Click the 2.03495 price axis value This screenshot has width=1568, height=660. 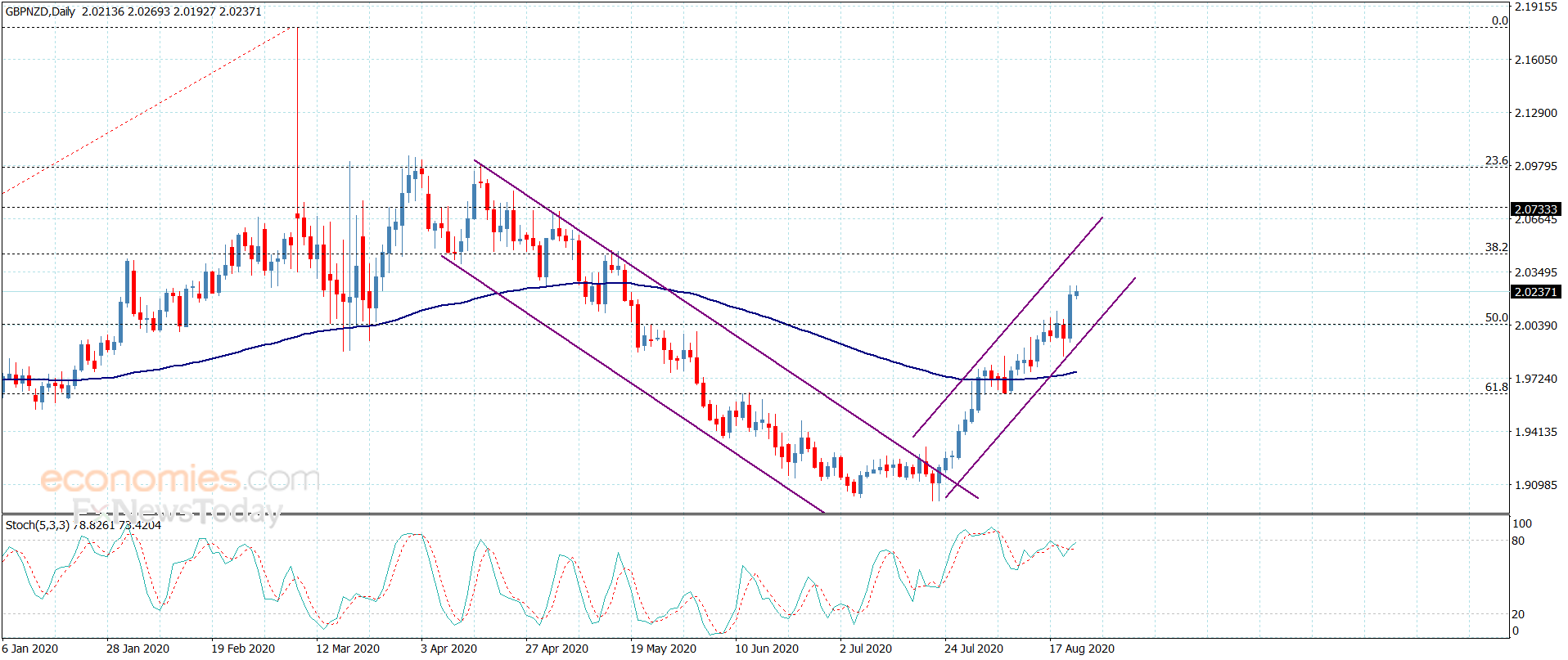1536,272
